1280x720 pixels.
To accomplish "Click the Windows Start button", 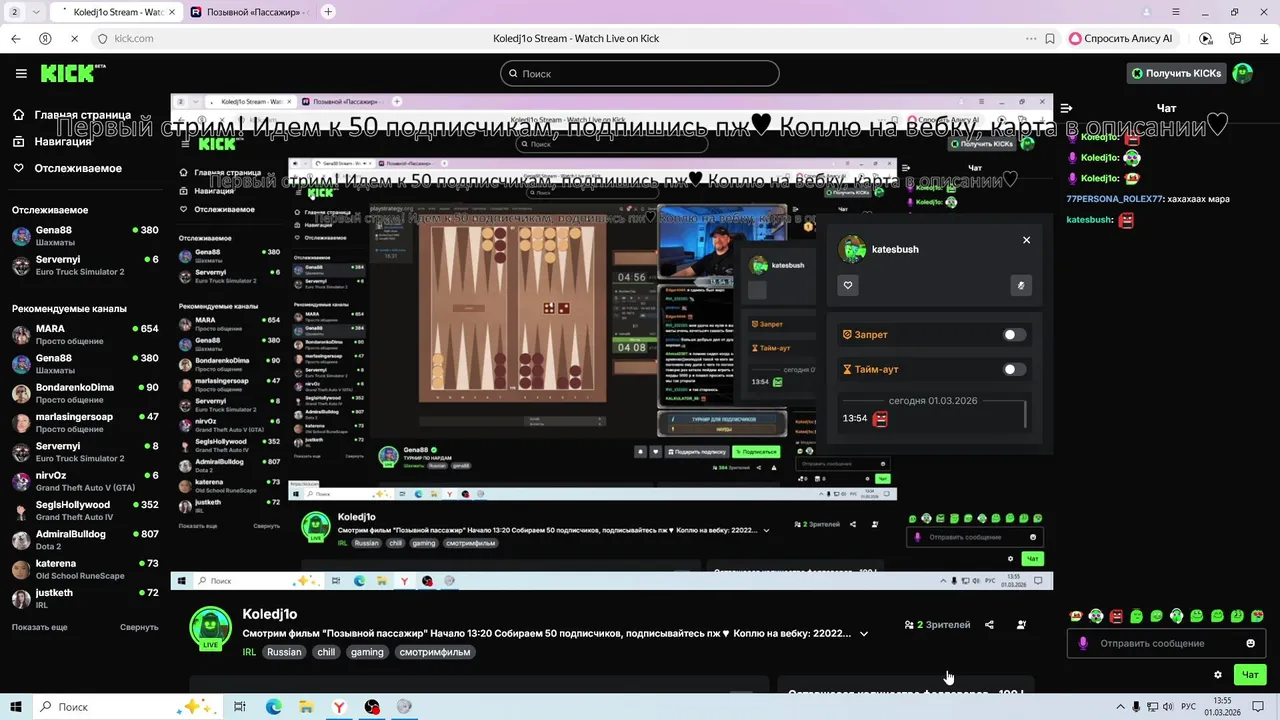I will [x=15, y=707].
